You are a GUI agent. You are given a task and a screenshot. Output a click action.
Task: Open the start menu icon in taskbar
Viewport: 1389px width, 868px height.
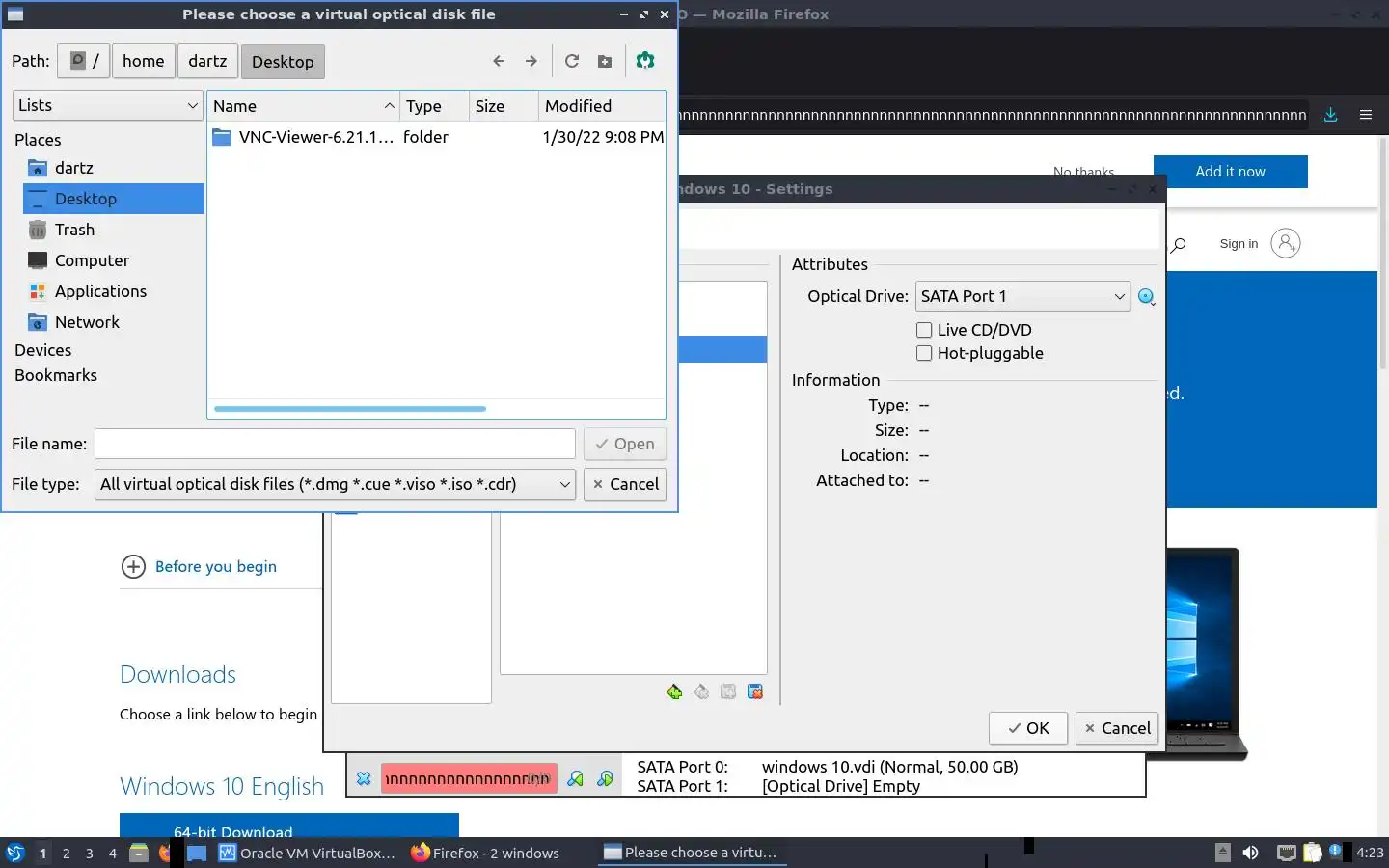pos(15,853)
